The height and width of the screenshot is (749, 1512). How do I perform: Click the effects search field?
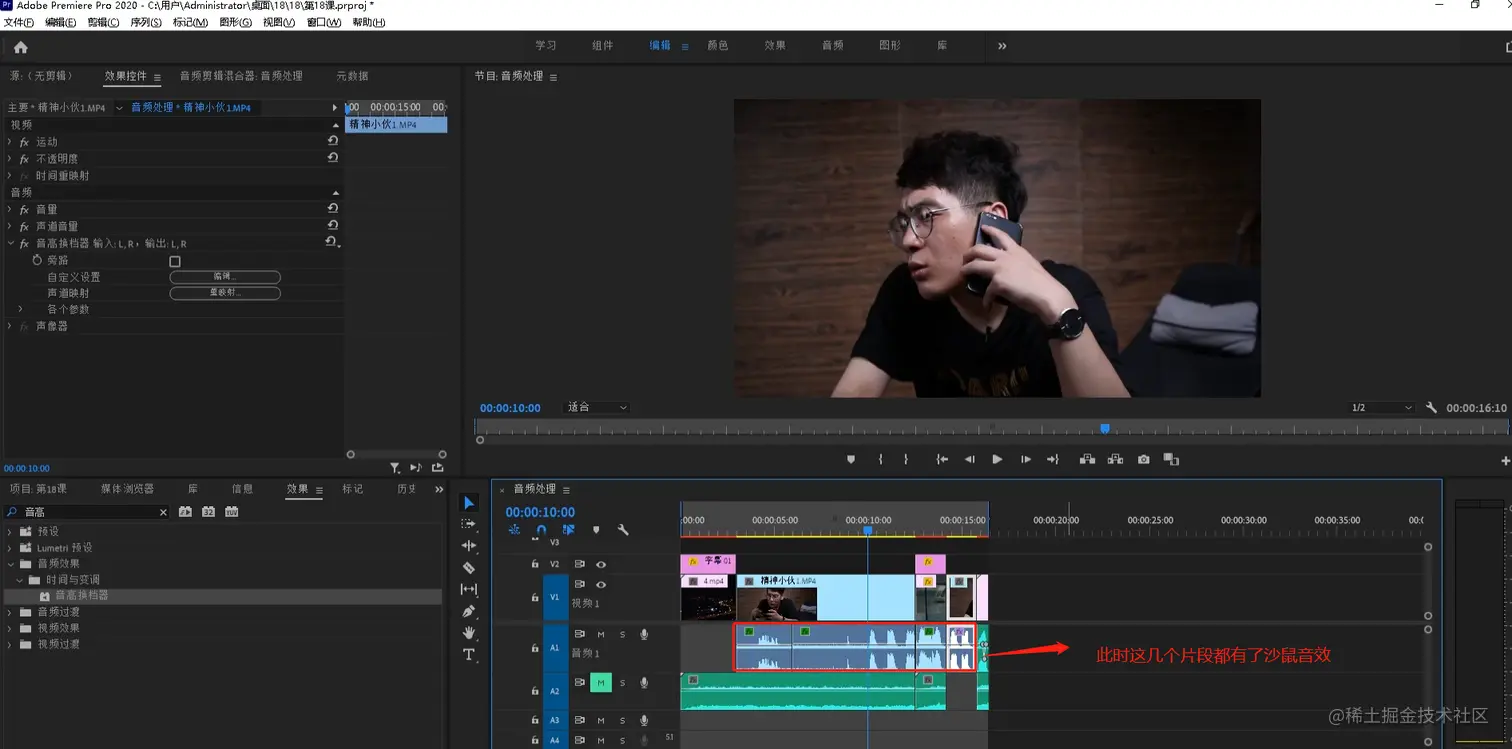[x=87, y=512]
